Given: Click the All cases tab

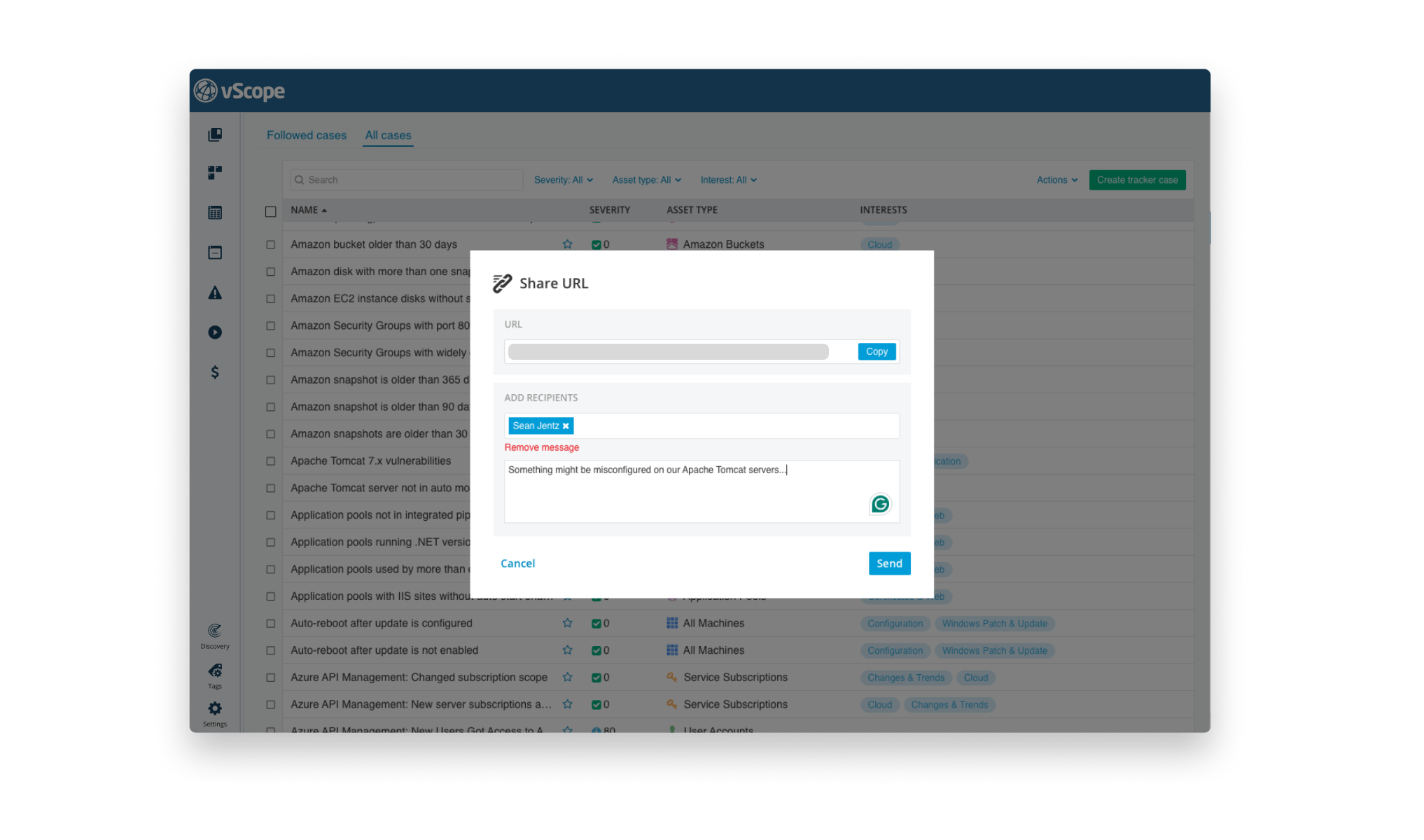Looking at the screenshot, I should coord(389,135).
